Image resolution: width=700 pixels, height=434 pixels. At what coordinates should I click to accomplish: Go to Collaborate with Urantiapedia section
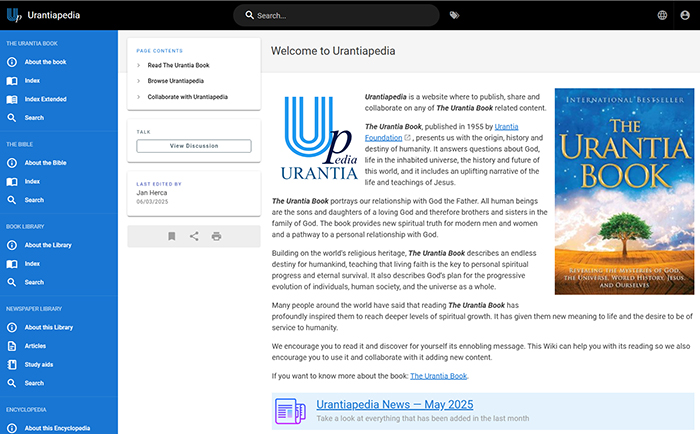(x=188, y=97)
